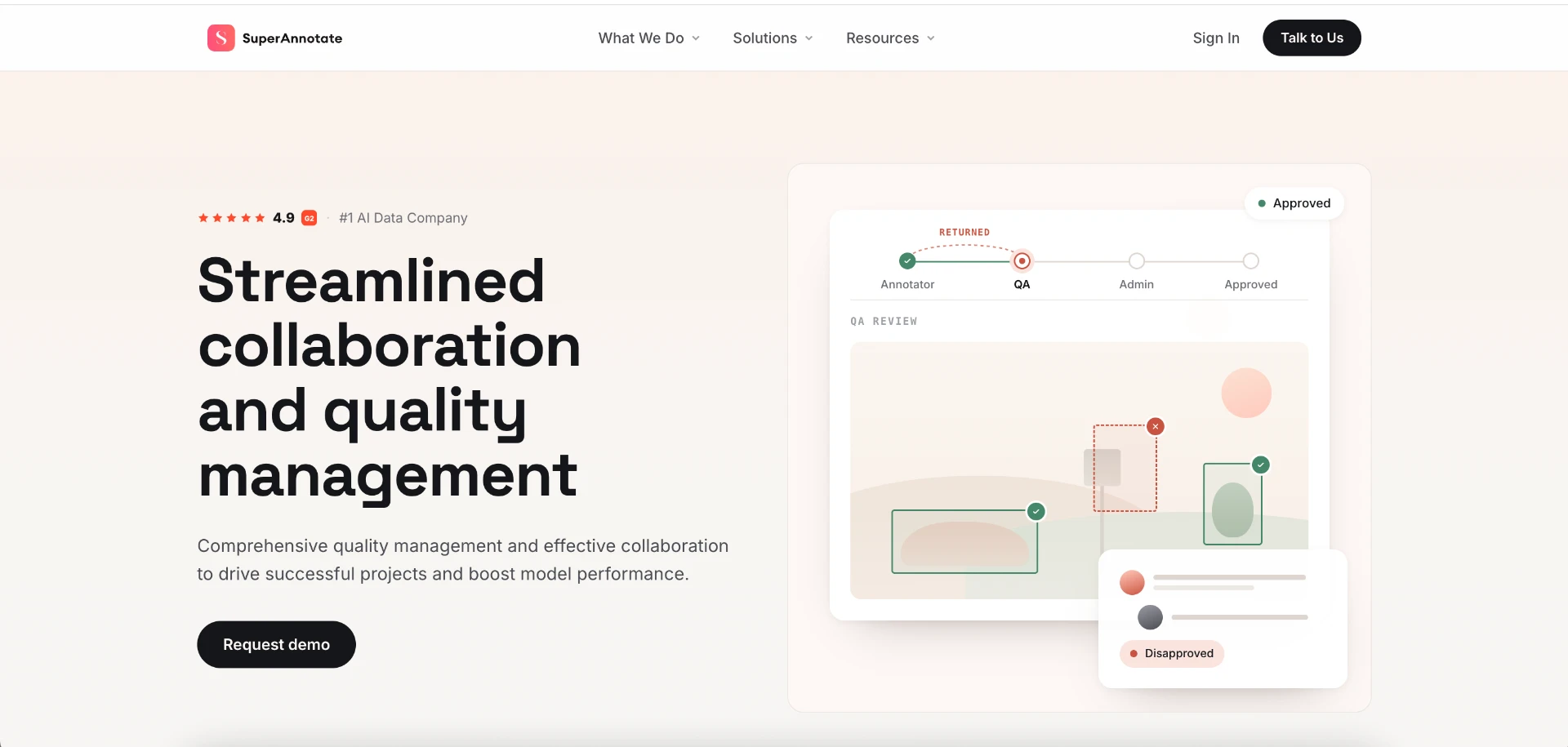Click the five-star rating icons
The image size is (1568, 747).
click(232, 218)
